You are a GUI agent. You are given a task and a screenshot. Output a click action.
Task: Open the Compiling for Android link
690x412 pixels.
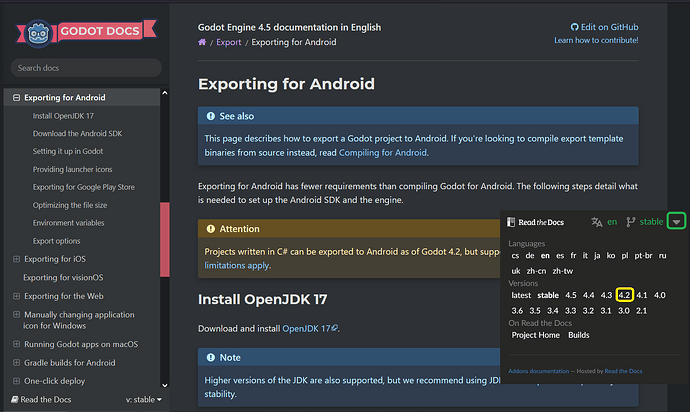point(382,153)
